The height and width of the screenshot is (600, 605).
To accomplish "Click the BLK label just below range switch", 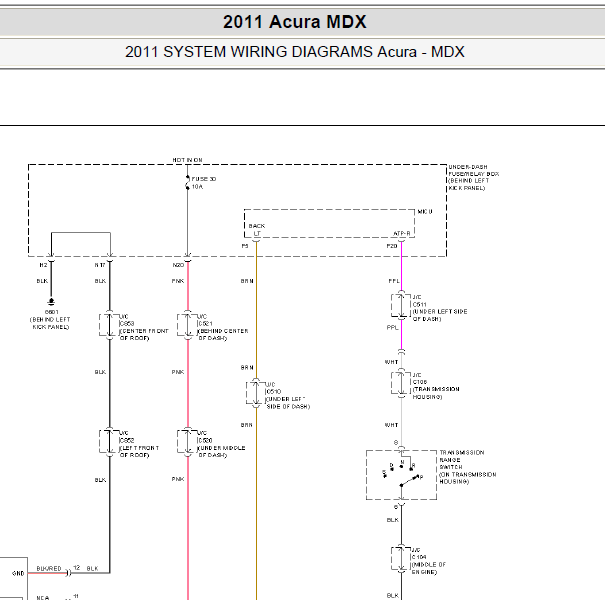I will click(x=392, y=520).
